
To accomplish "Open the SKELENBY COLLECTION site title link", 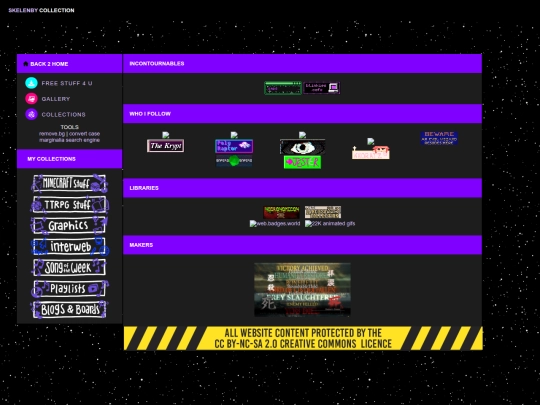I will (x=41, y=10).
